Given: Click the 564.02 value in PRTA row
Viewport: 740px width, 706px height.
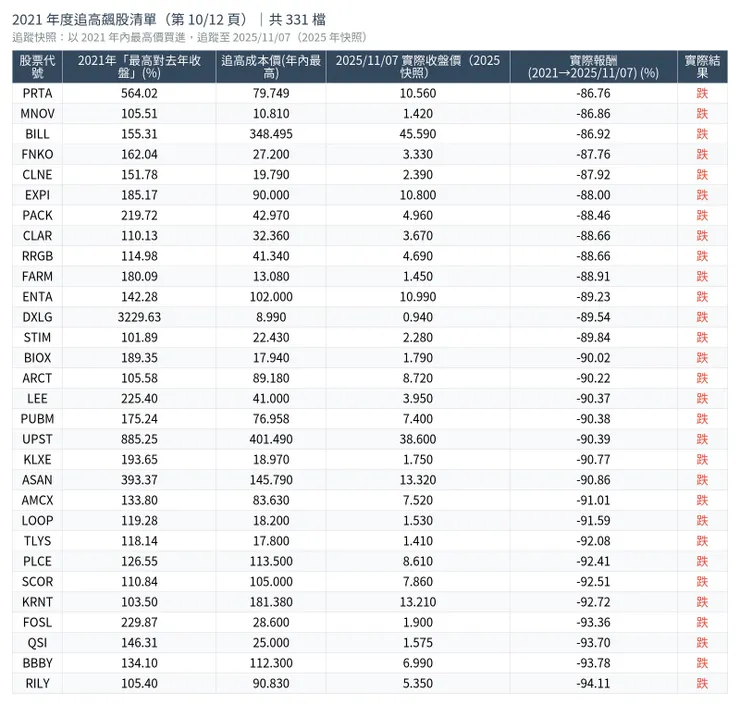Looking at the screenshot, I should pyautogui.click(x=139, y=93).
